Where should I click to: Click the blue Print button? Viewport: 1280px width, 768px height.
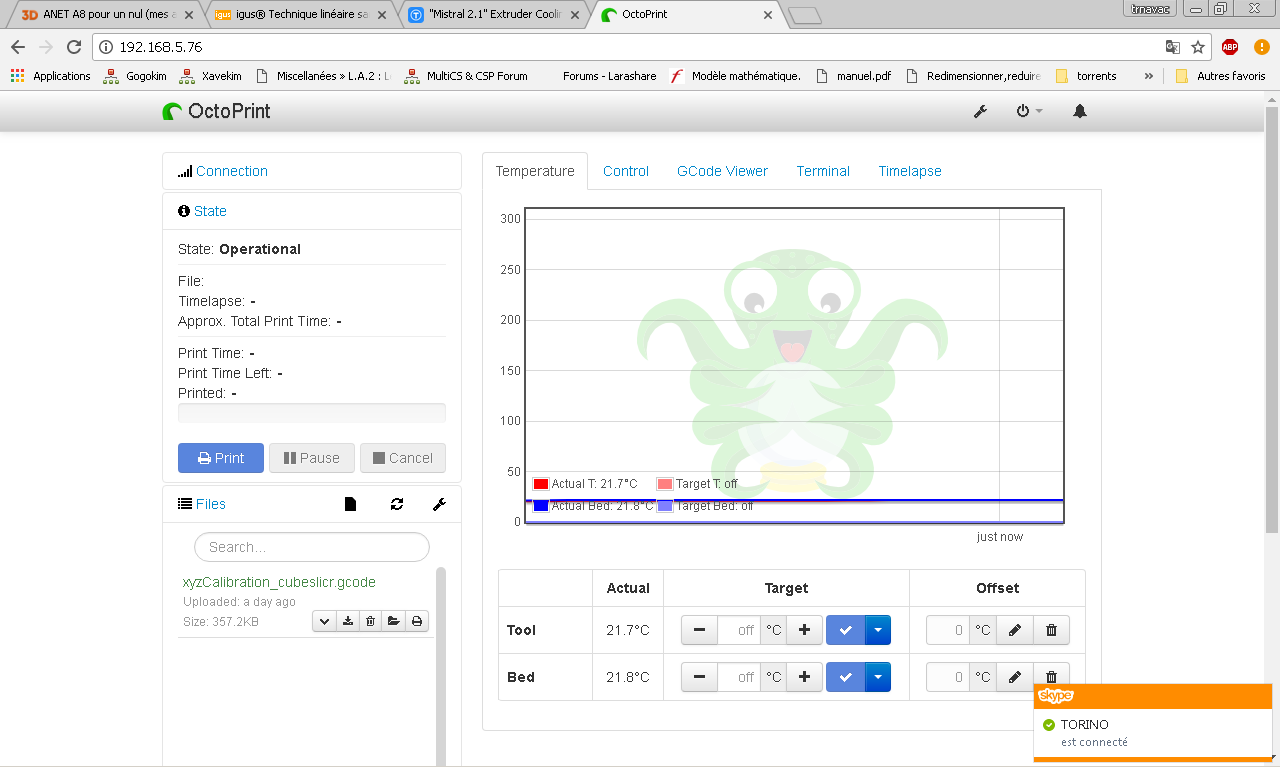(221, 458)
